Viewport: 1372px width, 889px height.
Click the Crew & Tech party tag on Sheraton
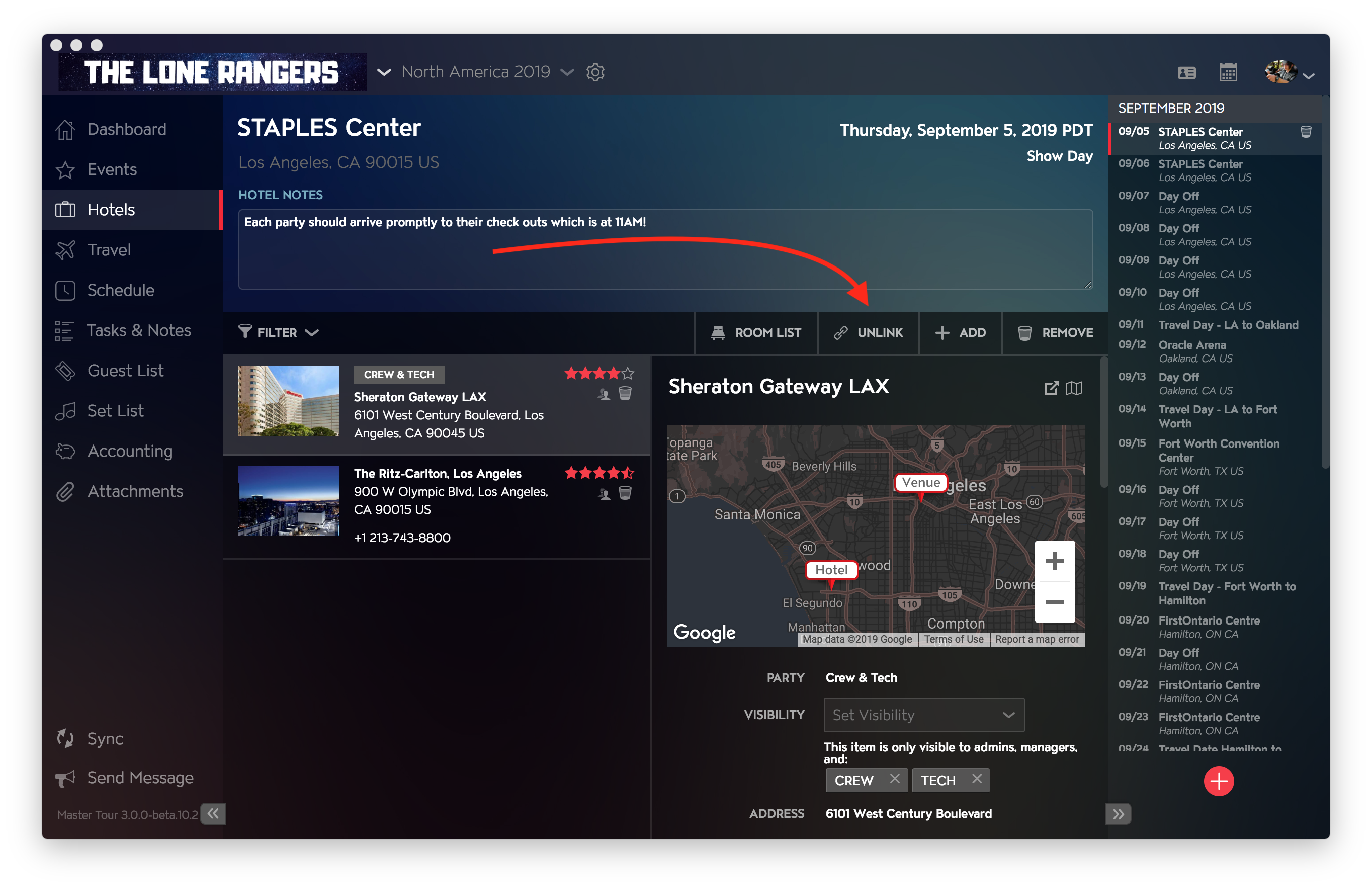399,375
